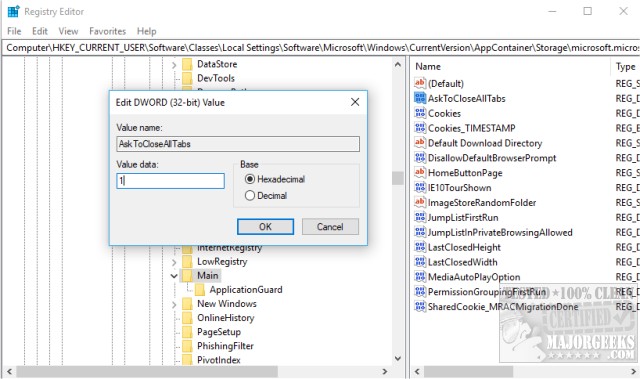Expand the LowRegistry key
This screenshot has height=379, width=640.
click(174, 262)
